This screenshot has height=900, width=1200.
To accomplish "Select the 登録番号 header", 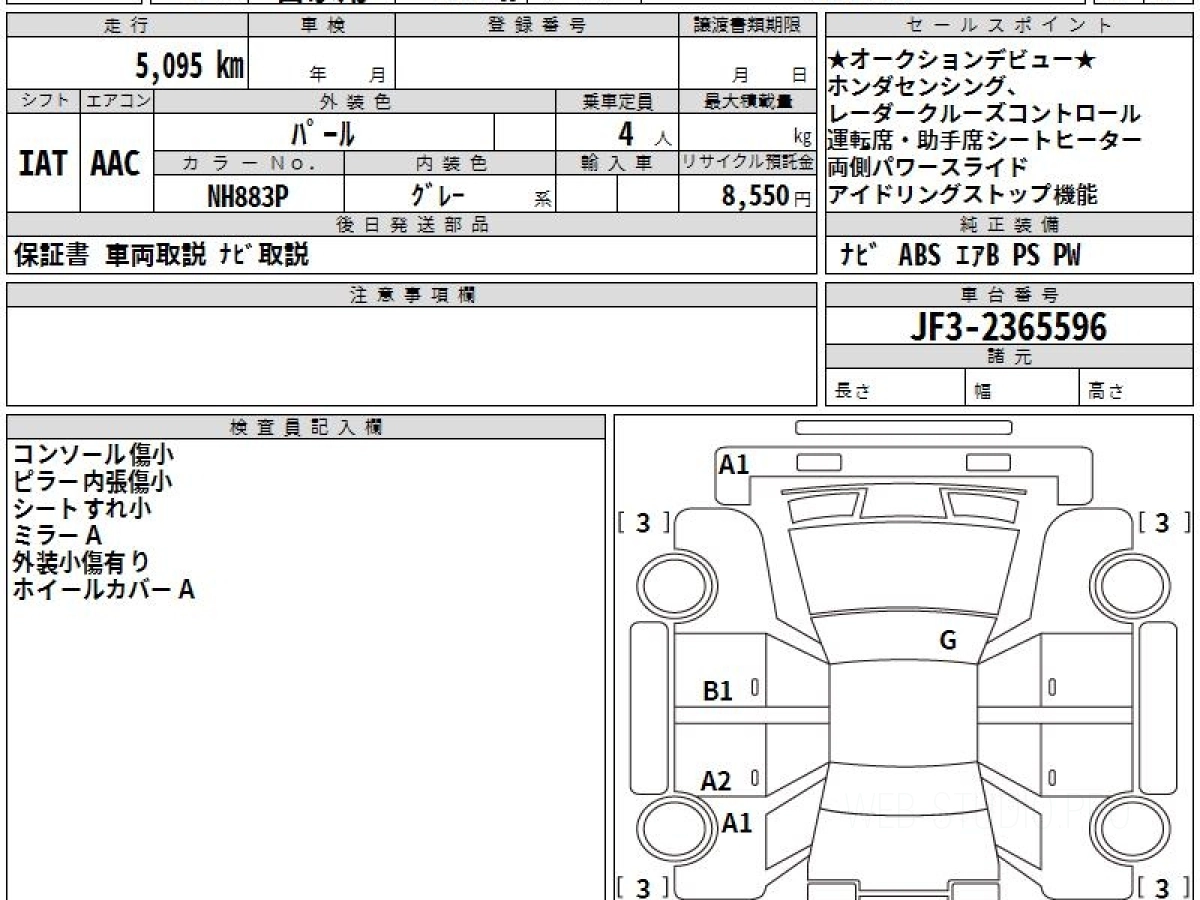I will pyautogui.click(x=537, y=26).
